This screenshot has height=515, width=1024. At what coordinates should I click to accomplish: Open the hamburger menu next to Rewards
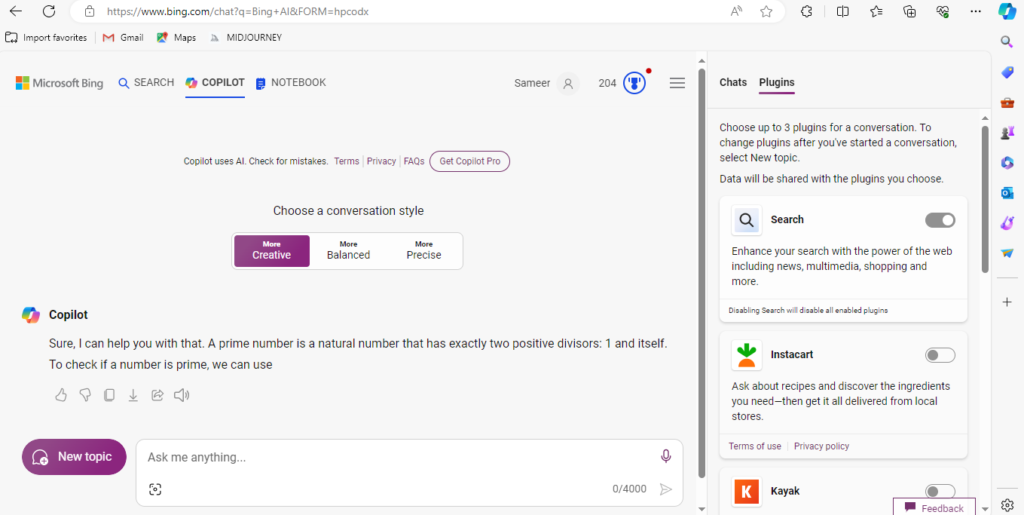(677, 83)
